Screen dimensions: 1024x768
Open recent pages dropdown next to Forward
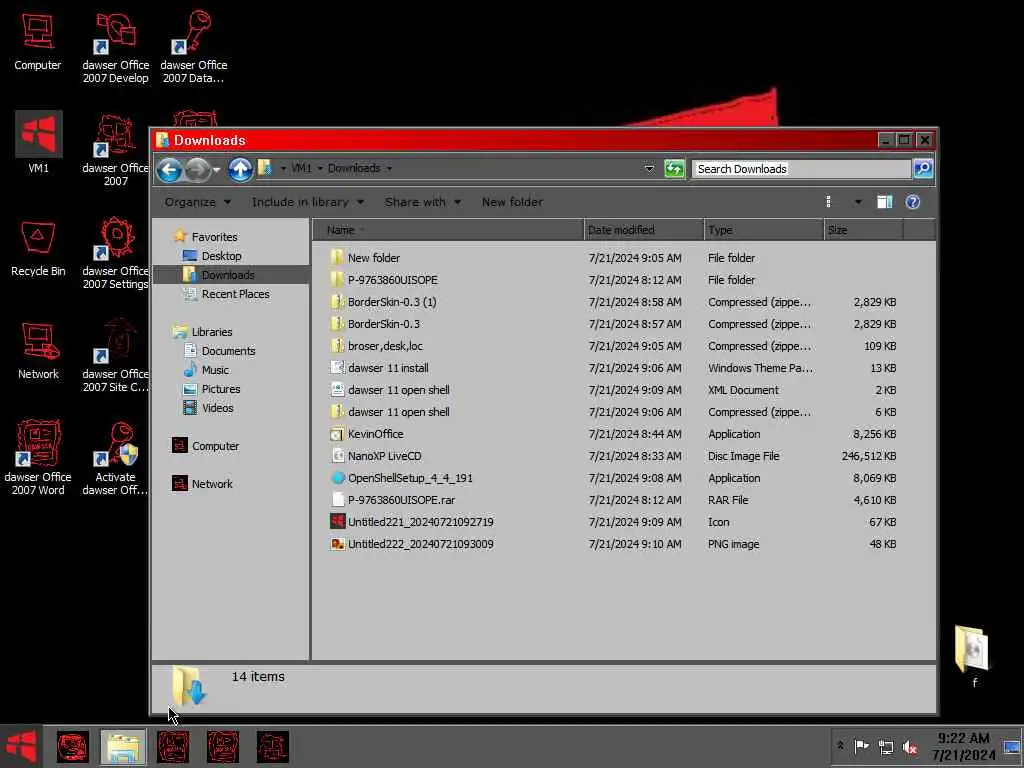click(216, 169)
